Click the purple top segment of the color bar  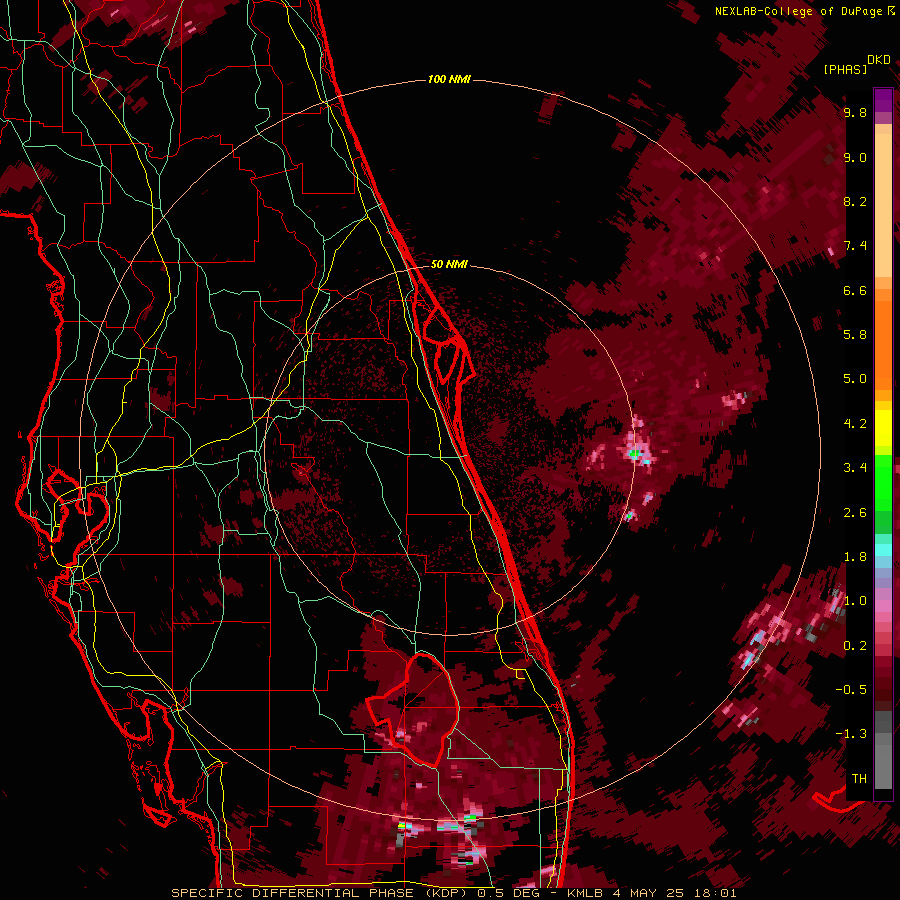(883, 100)
